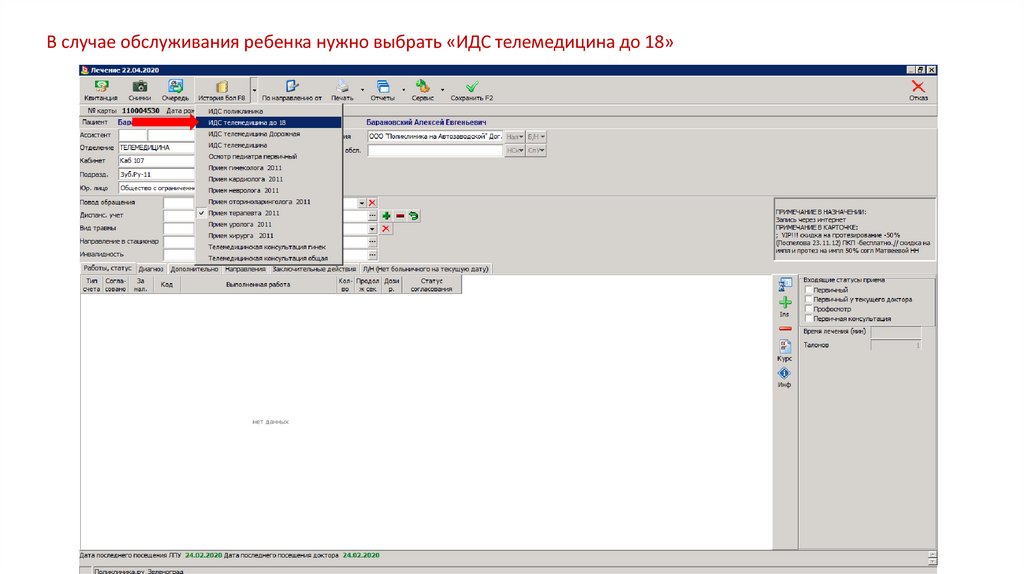This screenshot has width=1024, height=574.
Task: Click the red minus icon above Курс
Action: (785, 328)
